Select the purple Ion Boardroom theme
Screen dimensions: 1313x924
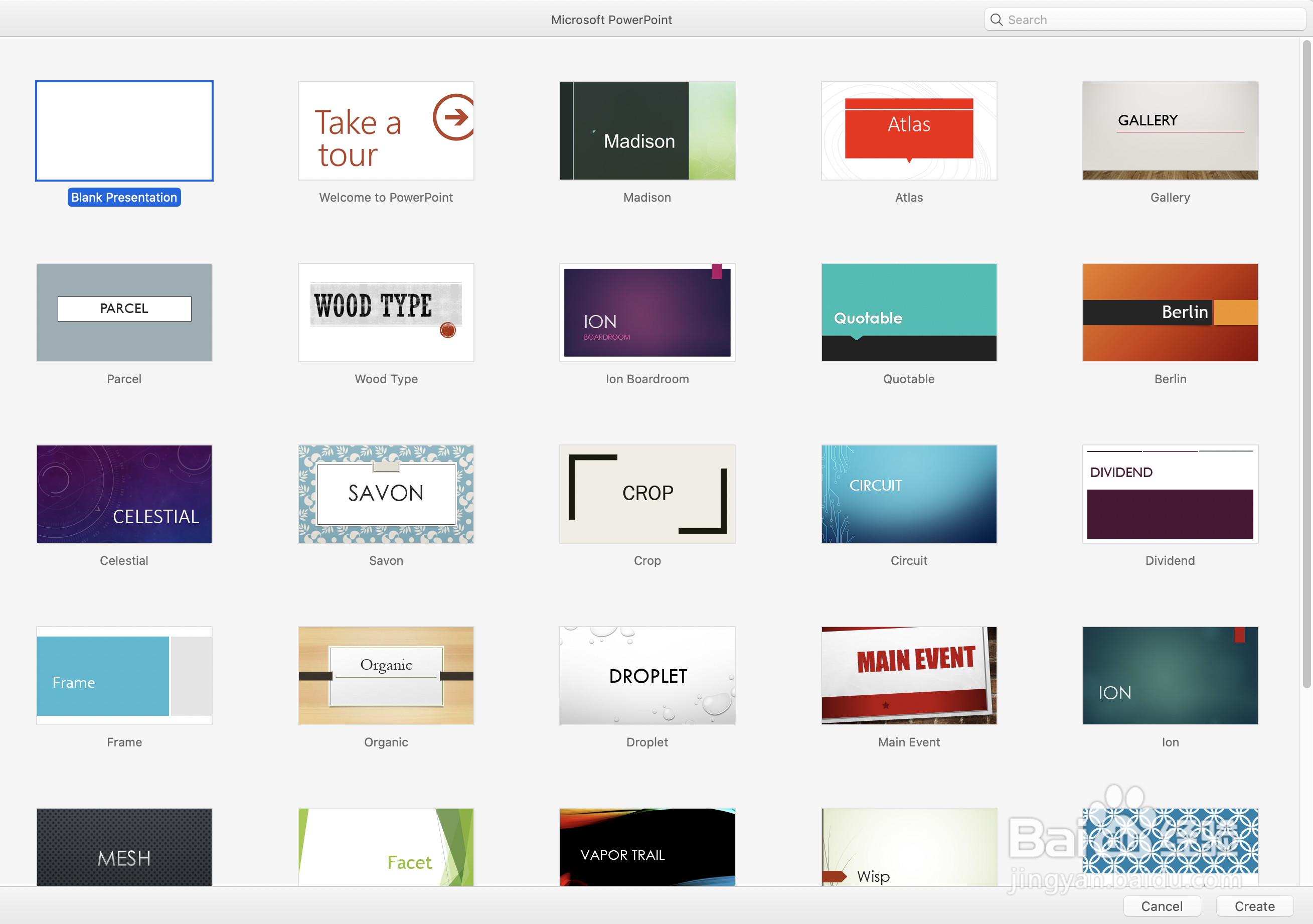pyautogui.click(x=647, y=313)
